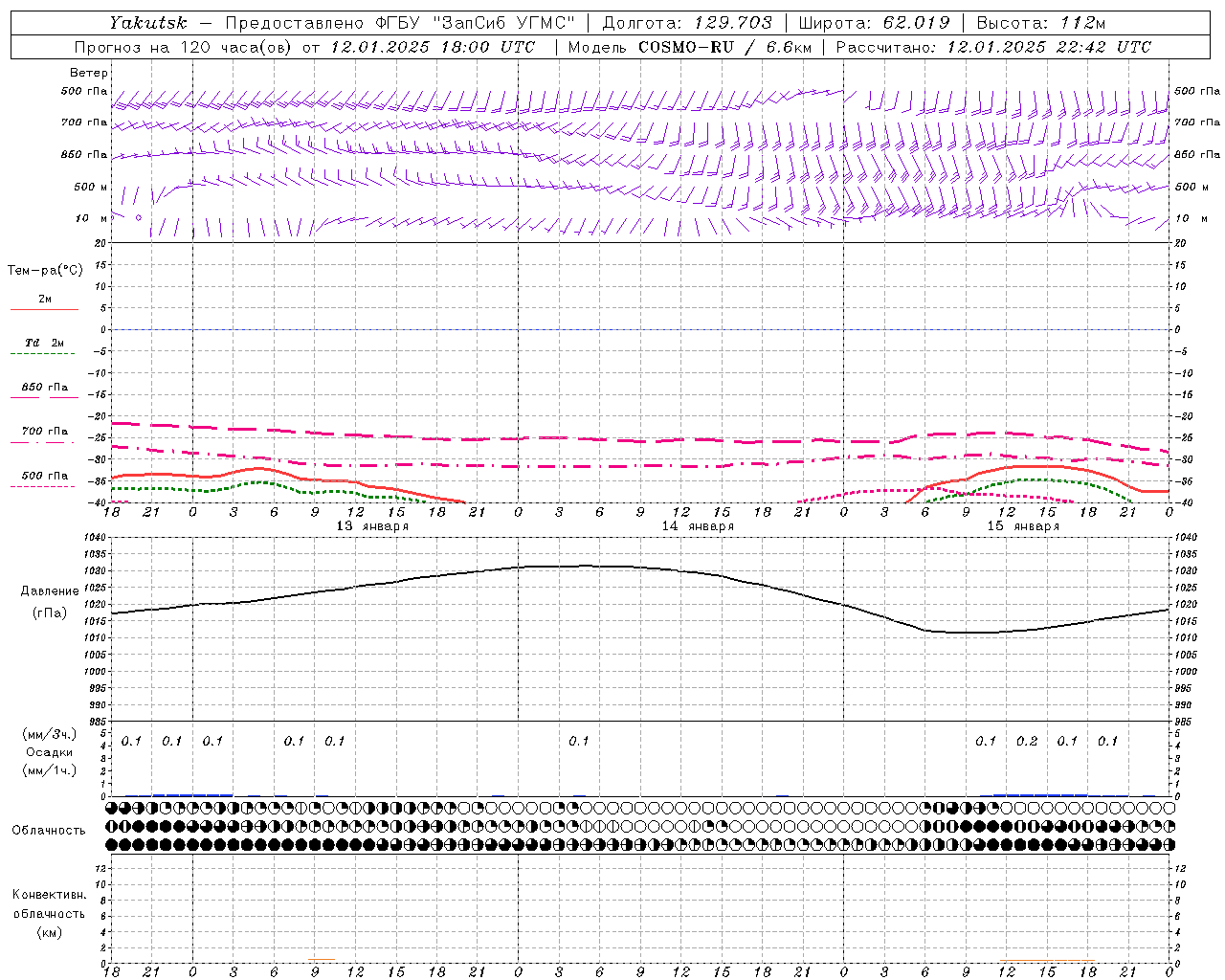Click the "Осадки" precipitation label
Screen dimensions: 1225x980
click(x=50, y=752)
